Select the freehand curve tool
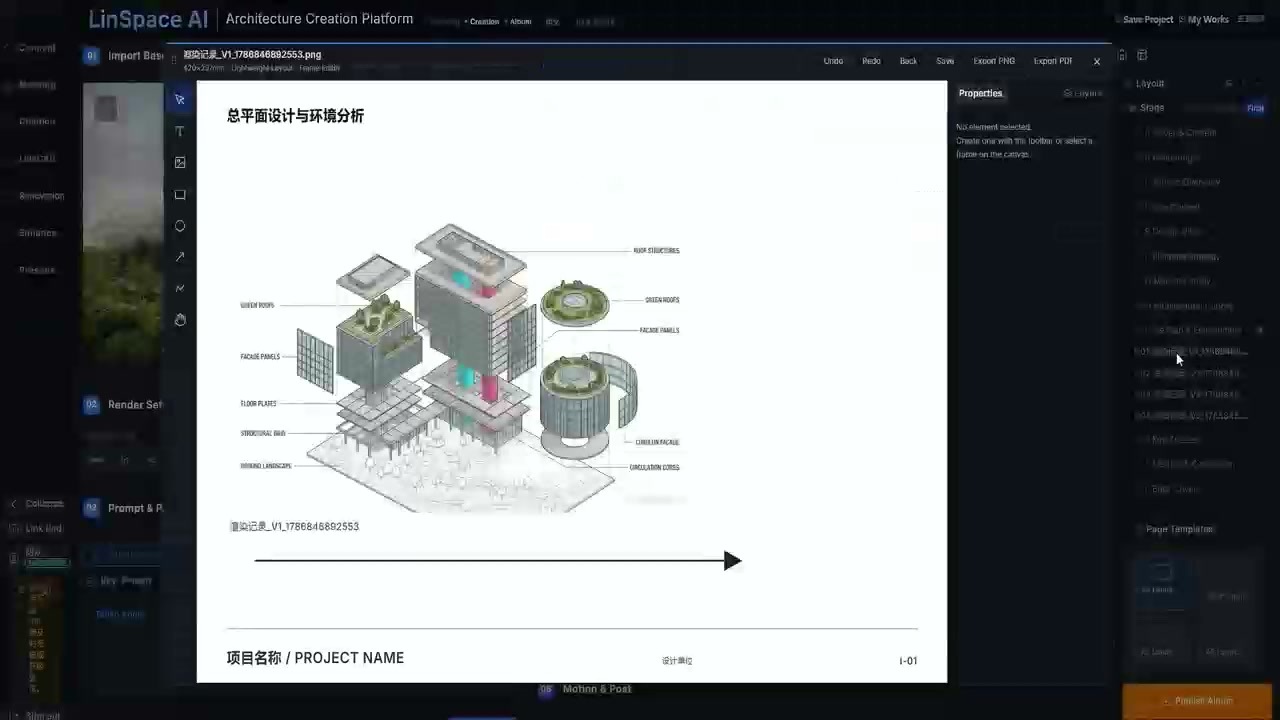This screenshot has width=1280, height=720. click(x=180, y=288)
